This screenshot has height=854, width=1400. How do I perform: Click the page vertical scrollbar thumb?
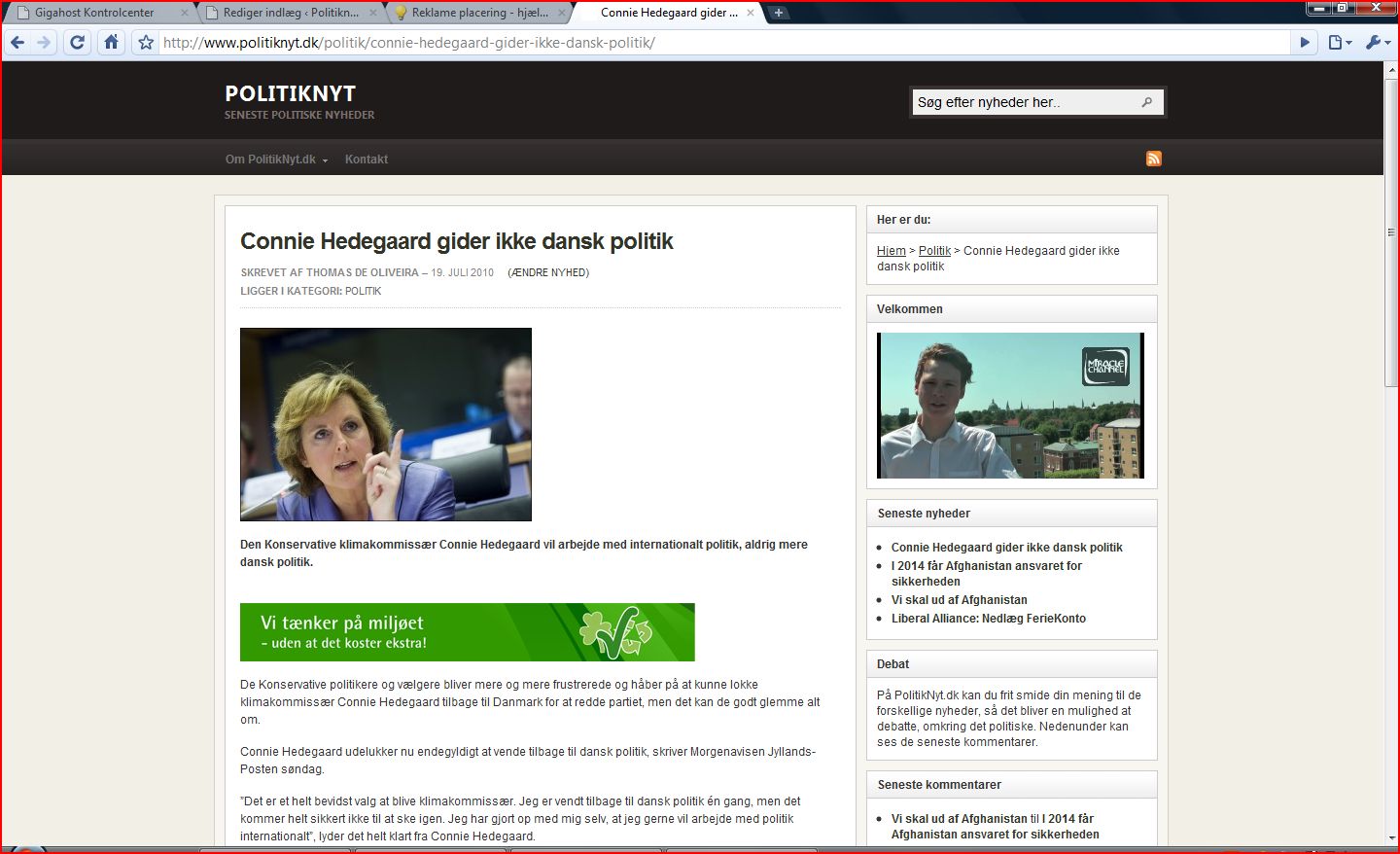pos(1391,233)
